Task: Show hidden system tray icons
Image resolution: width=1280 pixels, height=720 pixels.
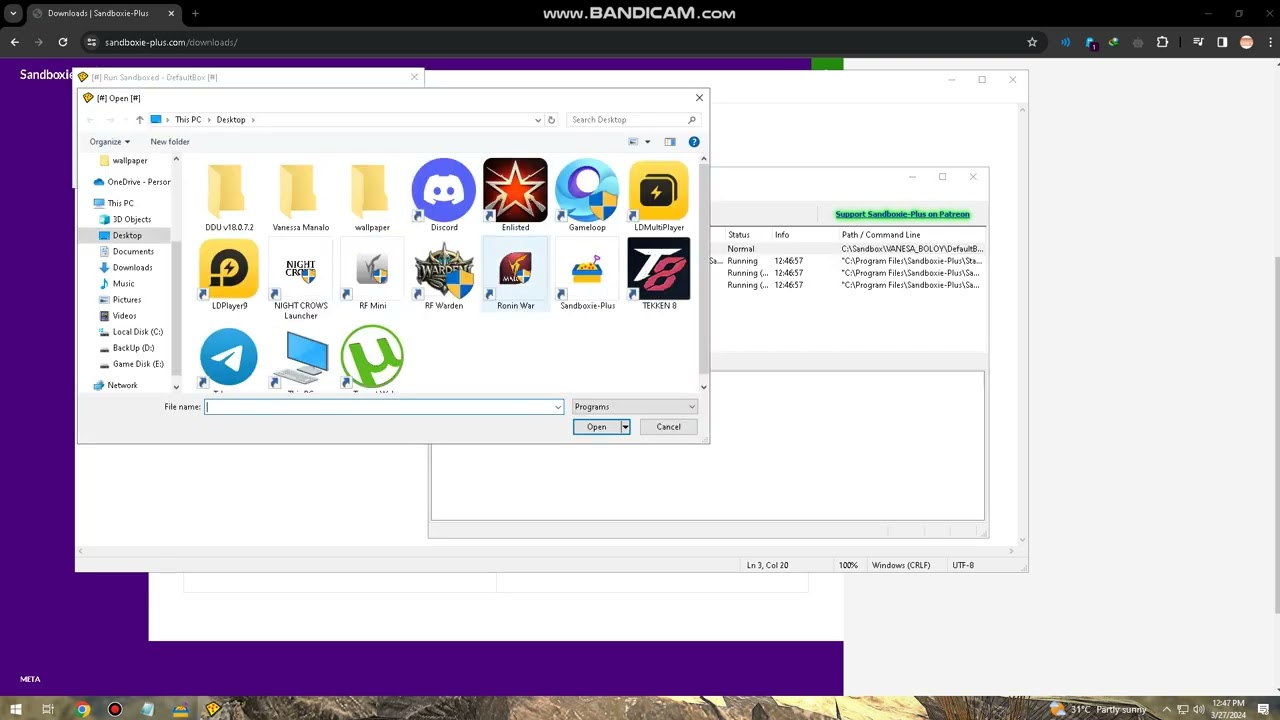Action: click(x=1166, y=709)
